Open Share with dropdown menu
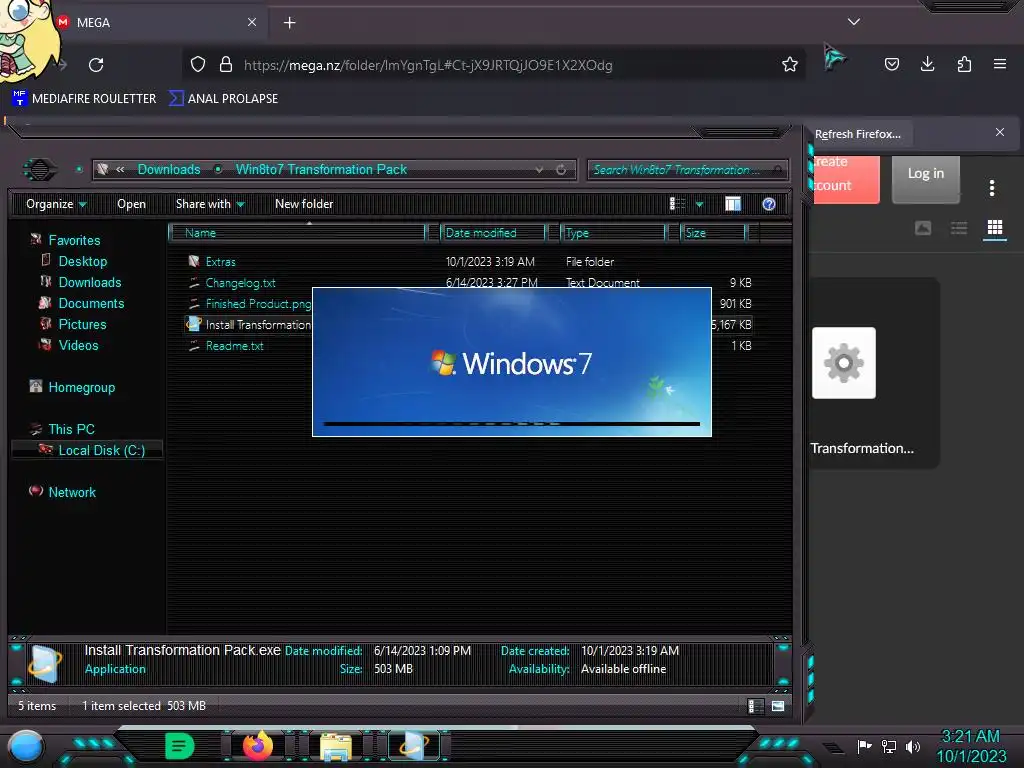This screenshot has height=768, width=1024. (x=210, y=204)
